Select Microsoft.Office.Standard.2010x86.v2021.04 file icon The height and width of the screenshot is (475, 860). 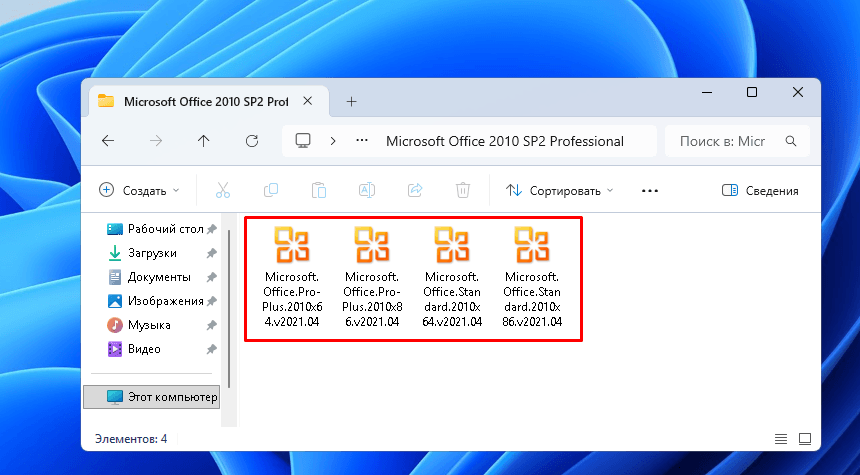pos(532,245)
